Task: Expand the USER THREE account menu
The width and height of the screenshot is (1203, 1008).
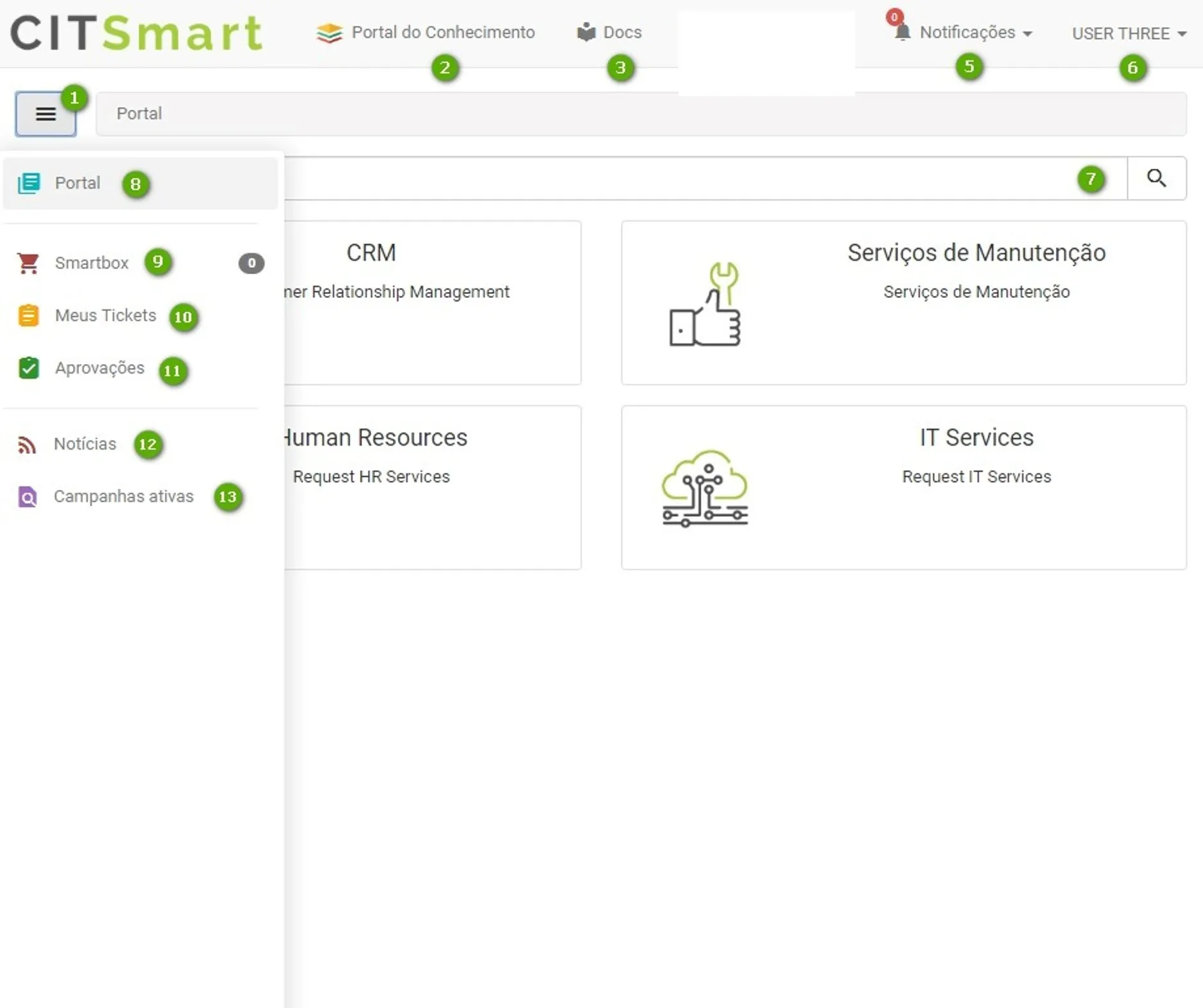Action: click(x=1129, y=33)
